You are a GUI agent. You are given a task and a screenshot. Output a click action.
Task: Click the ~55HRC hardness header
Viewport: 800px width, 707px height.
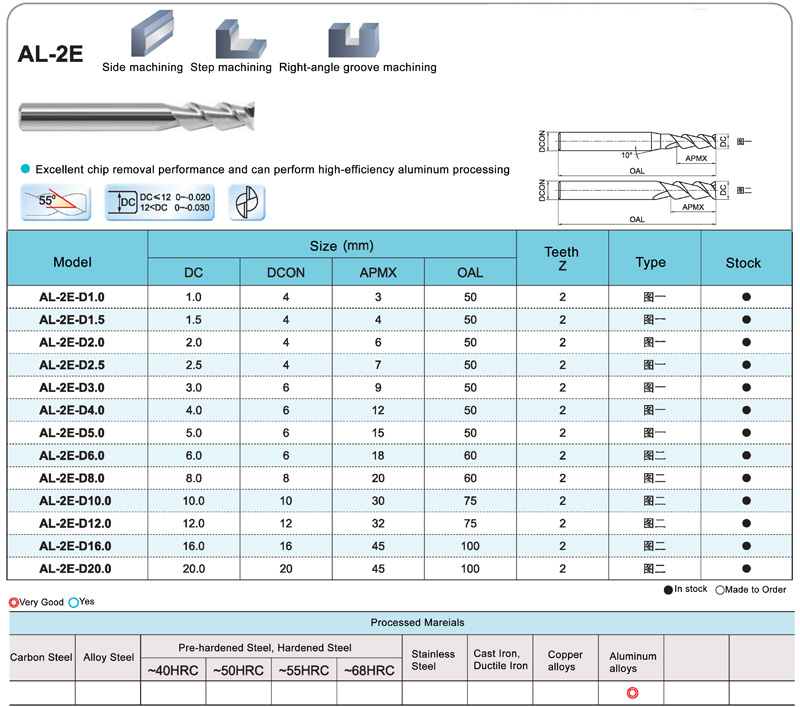(304, 670)
